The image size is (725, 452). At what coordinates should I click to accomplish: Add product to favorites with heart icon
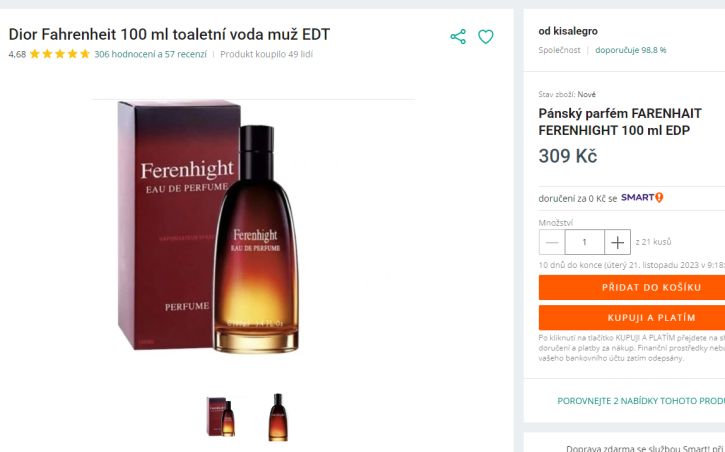pos(485,37)
